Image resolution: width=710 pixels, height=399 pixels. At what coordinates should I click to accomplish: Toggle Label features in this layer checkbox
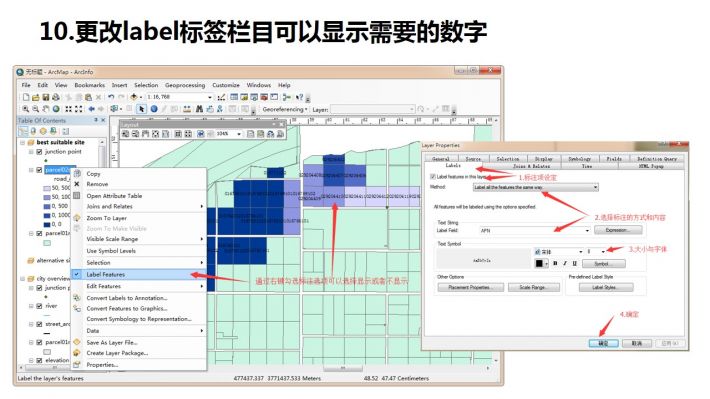tap(433, 177)
